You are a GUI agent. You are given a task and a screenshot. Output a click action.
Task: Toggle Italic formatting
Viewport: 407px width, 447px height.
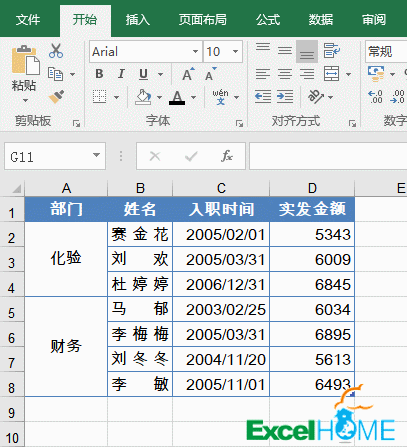(121, 74)
